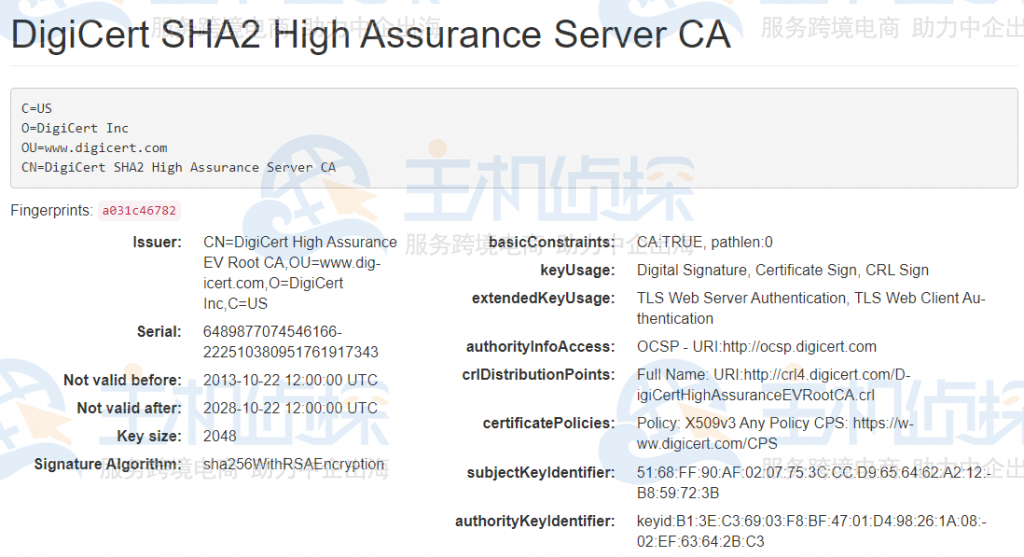
Task: Select the OCSP URI http://ocsp.digicert.com
Action: (x=757, y=347)
